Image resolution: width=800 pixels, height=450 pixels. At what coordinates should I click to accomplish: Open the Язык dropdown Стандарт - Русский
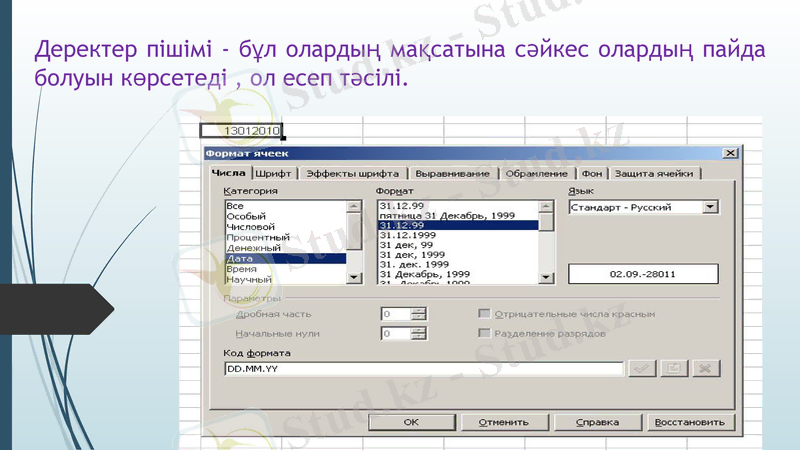pos(710,207)
